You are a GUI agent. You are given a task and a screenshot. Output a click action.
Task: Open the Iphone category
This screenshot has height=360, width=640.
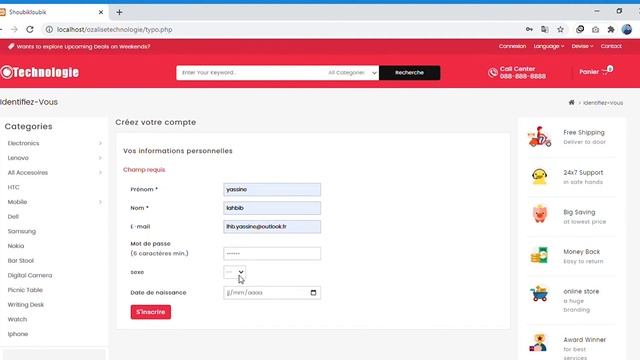click(18, 334)
